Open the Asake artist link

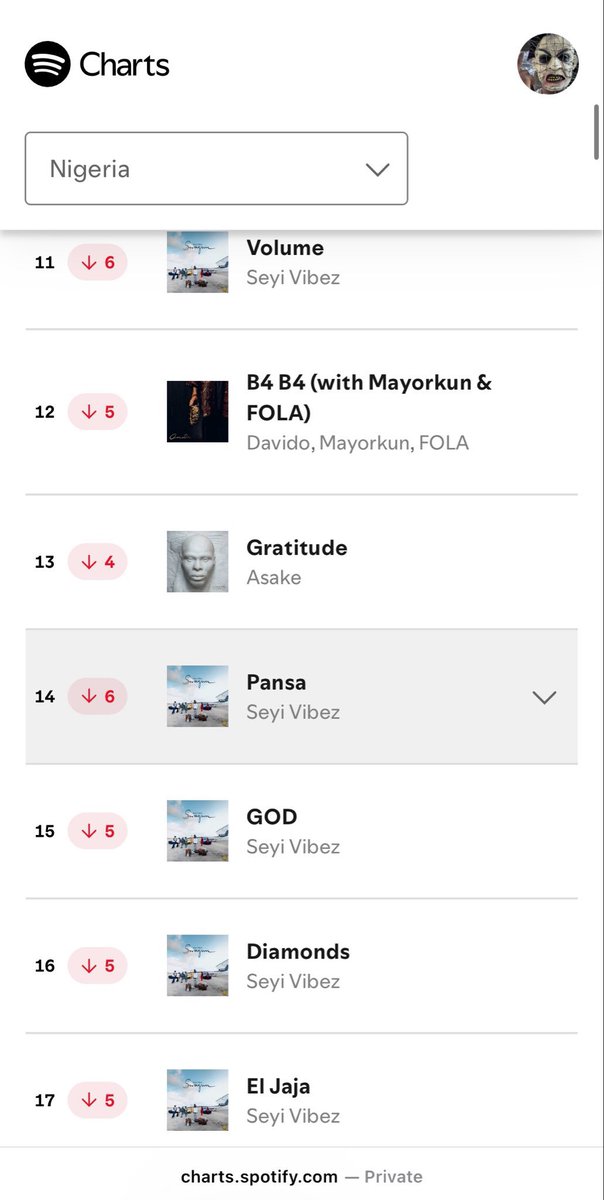(274, 578)
